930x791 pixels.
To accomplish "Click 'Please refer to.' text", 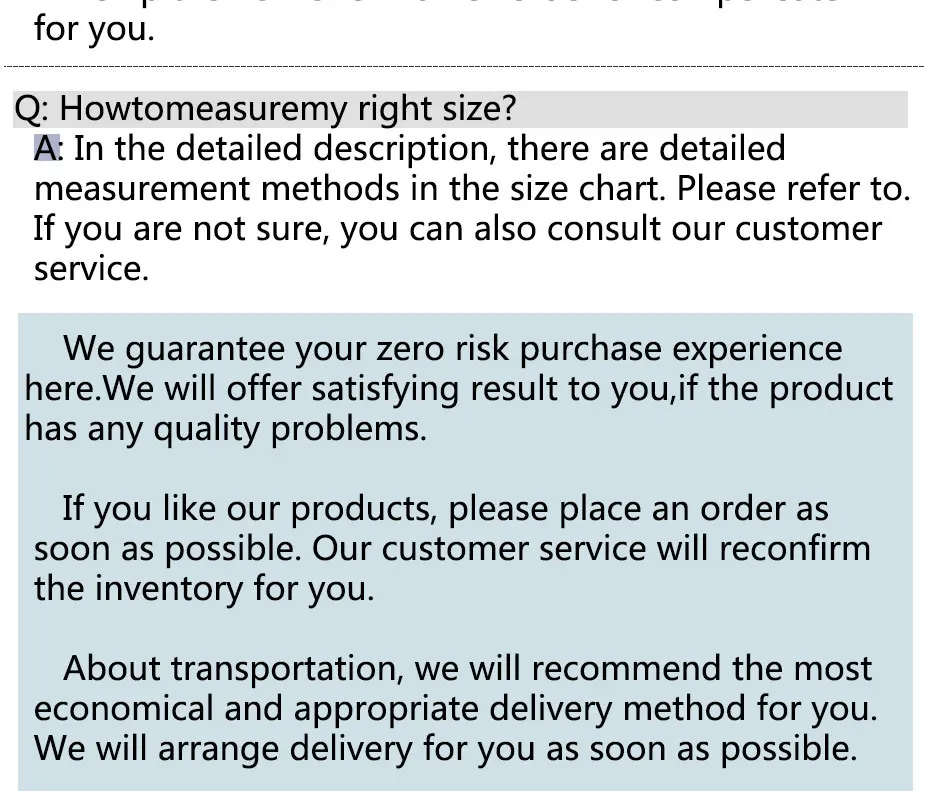I will tap(794, 189).
